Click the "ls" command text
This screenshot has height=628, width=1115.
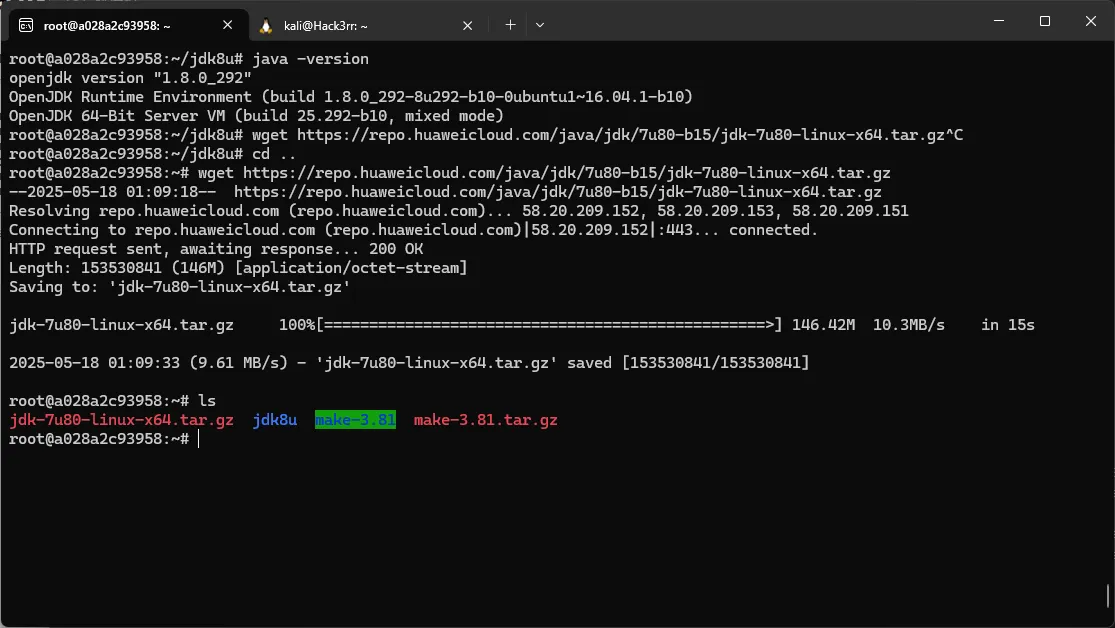click(207, 401)
